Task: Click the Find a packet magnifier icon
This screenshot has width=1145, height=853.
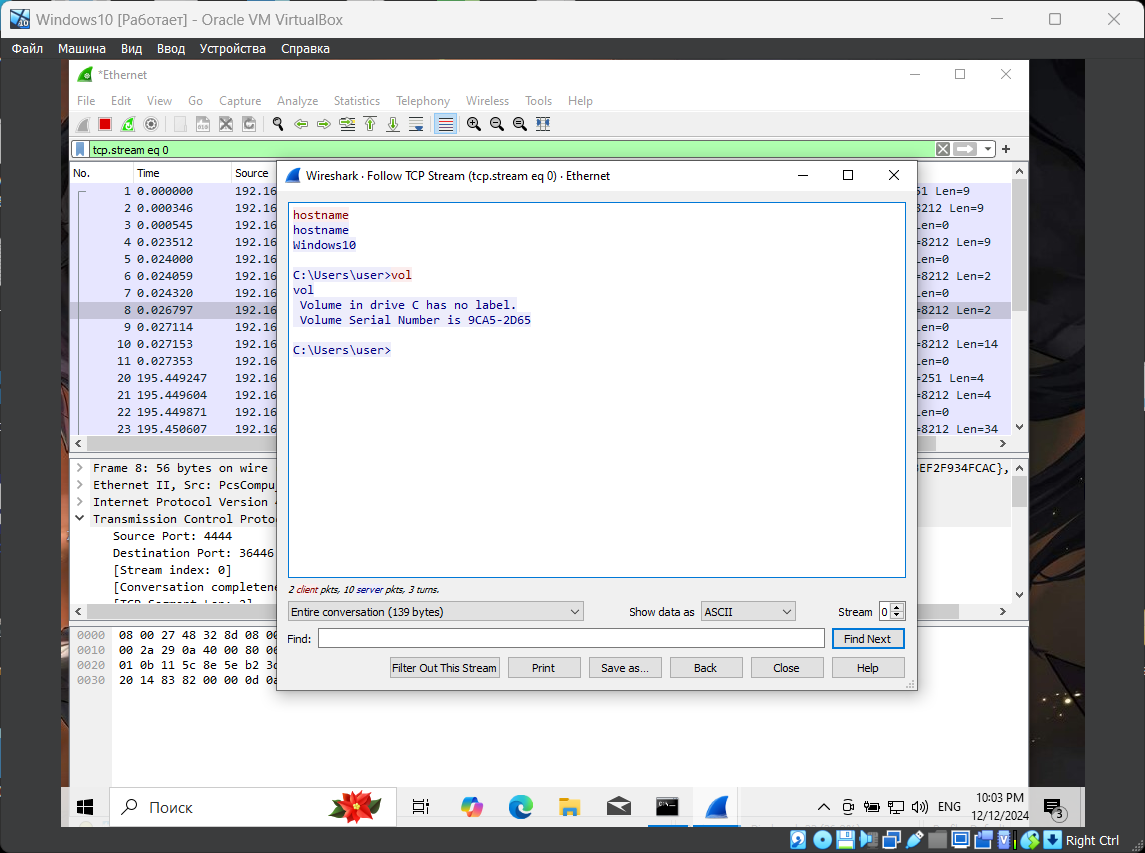Action: (x=277, y=124)
